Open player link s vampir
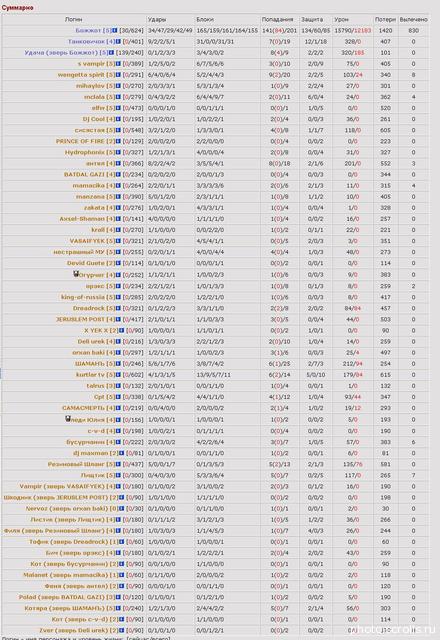Image resolution: width=440 pixels, height=640 pixels. click(x=96, y=64)
